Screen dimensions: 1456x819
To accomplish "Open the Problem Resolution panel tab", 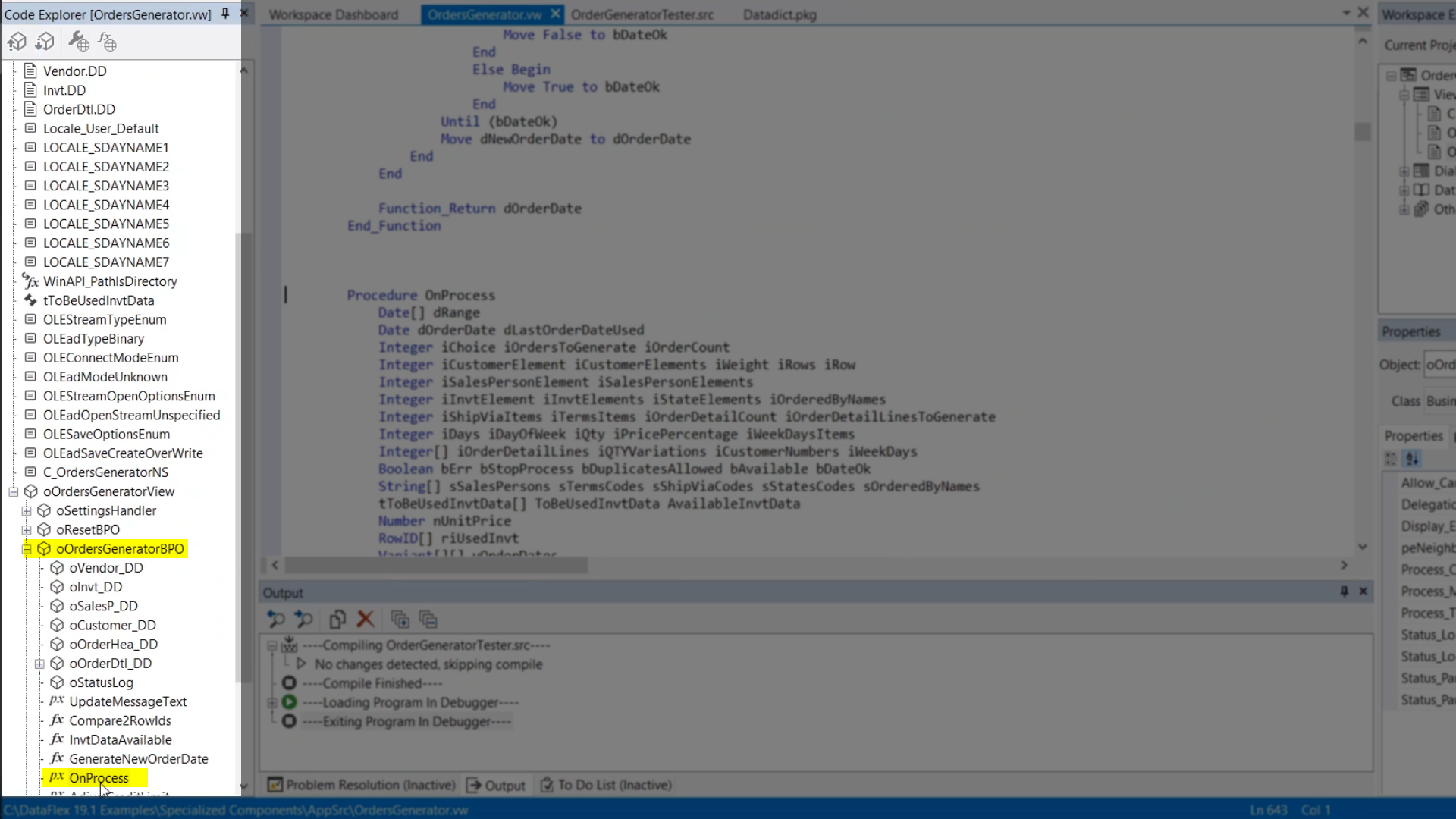I will click(x=361, y=785).
